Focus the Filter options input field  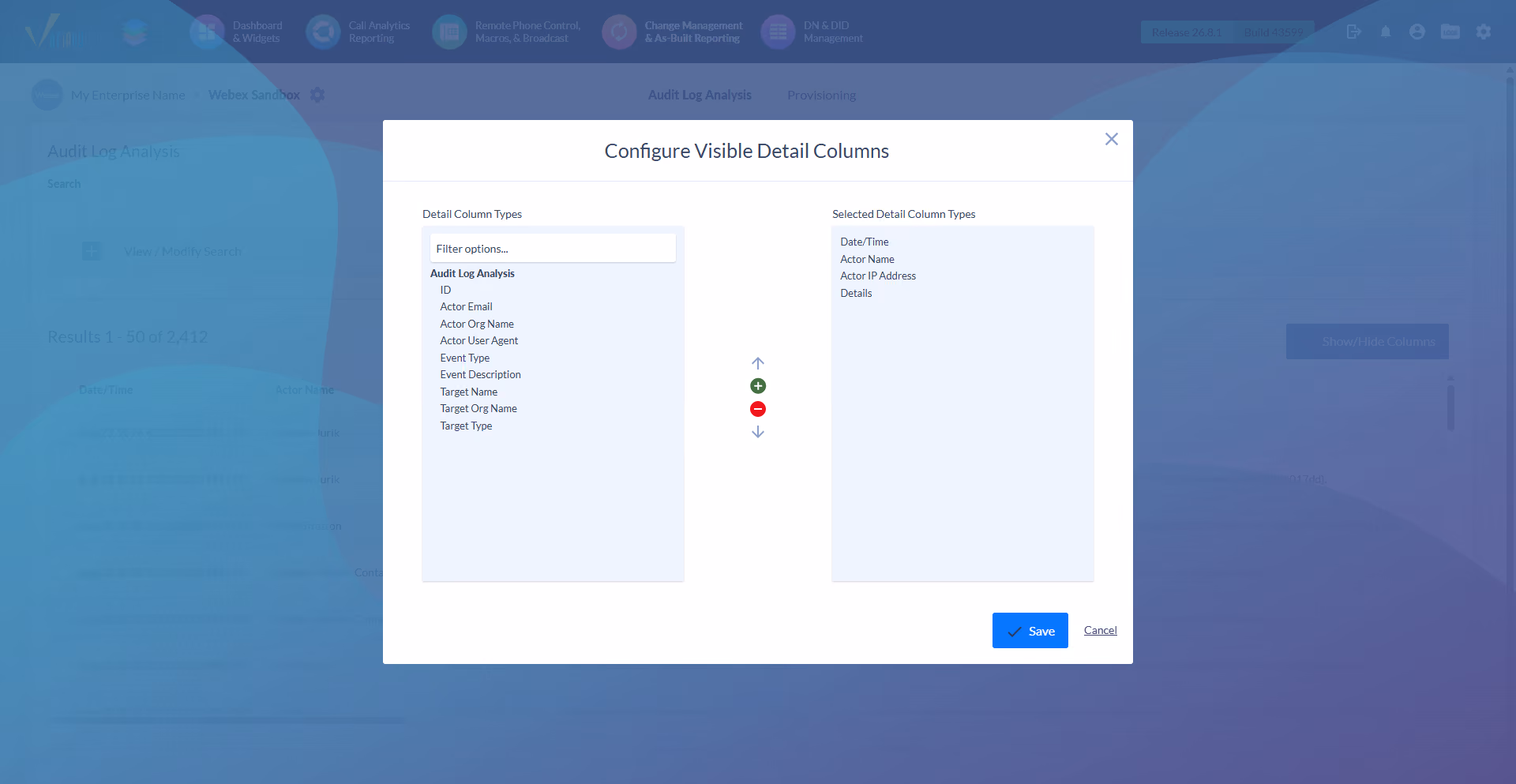[x=553, y=248]
